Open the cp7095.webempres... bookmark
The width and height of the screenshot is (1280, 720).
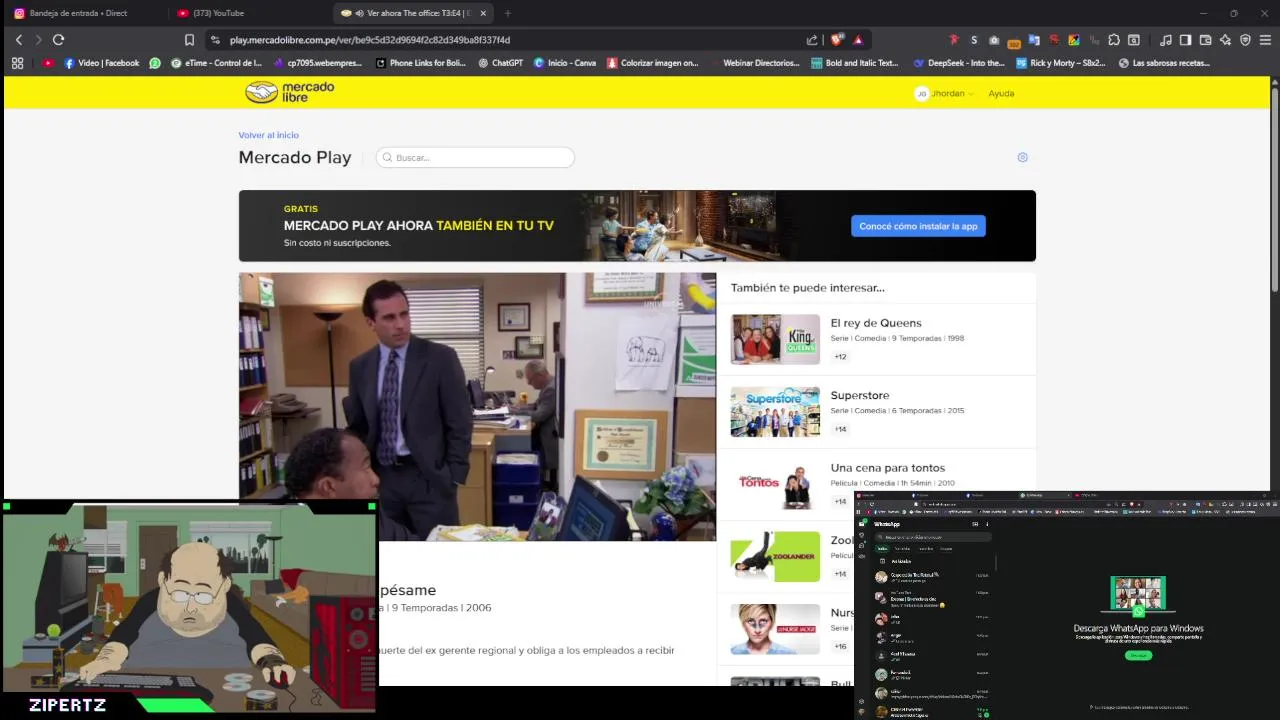tap(317, 63)
